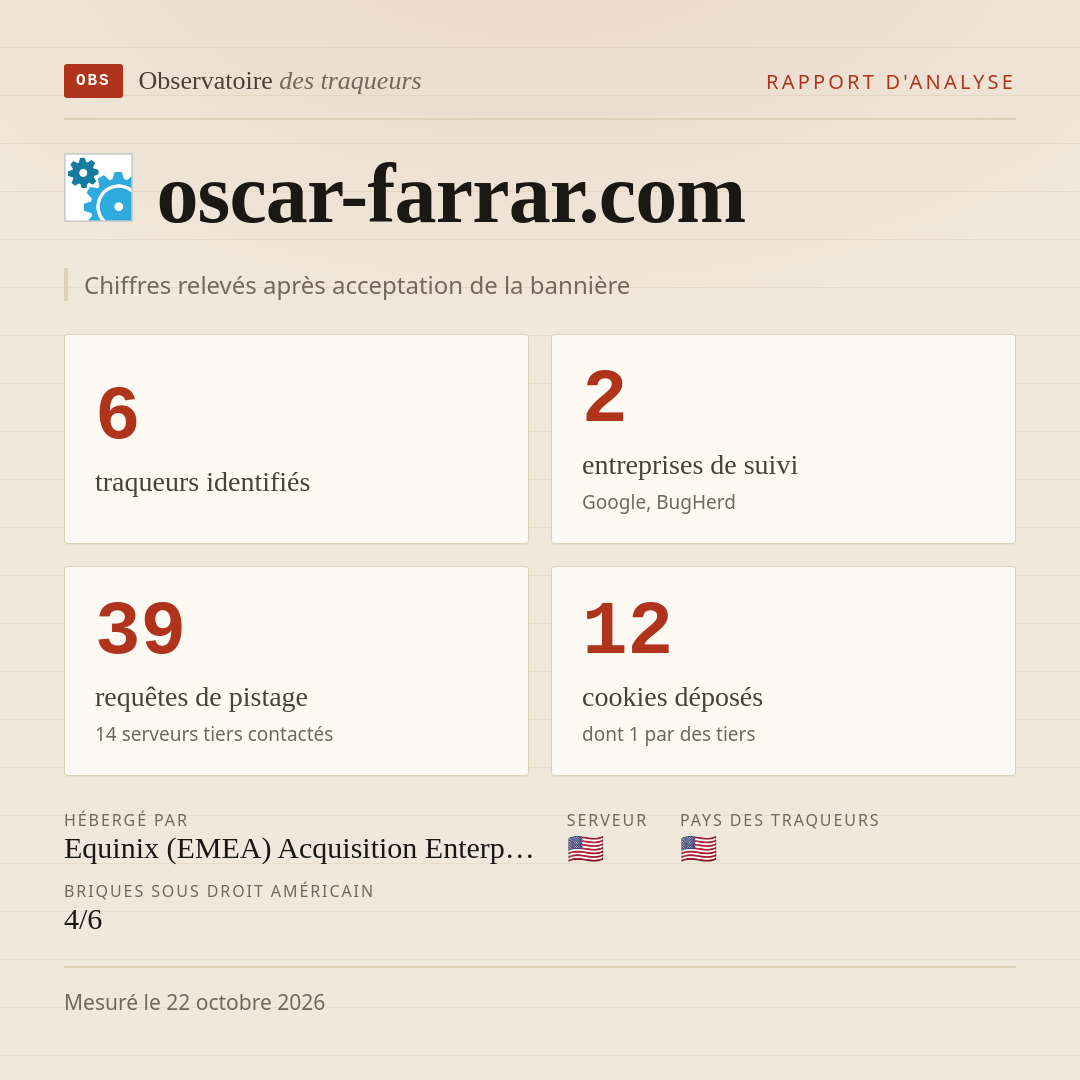The image size is (1080, 1080).
Task: Click the 4/6 value
Action: [83, 920]
